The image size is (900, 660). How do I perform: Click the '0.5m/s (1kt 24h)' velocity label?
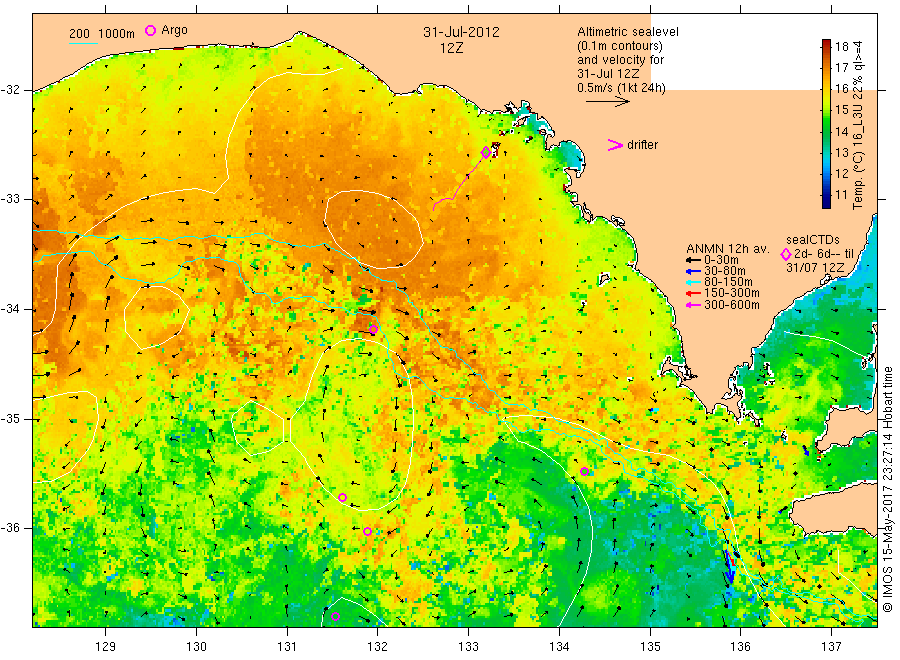point(622,88)
